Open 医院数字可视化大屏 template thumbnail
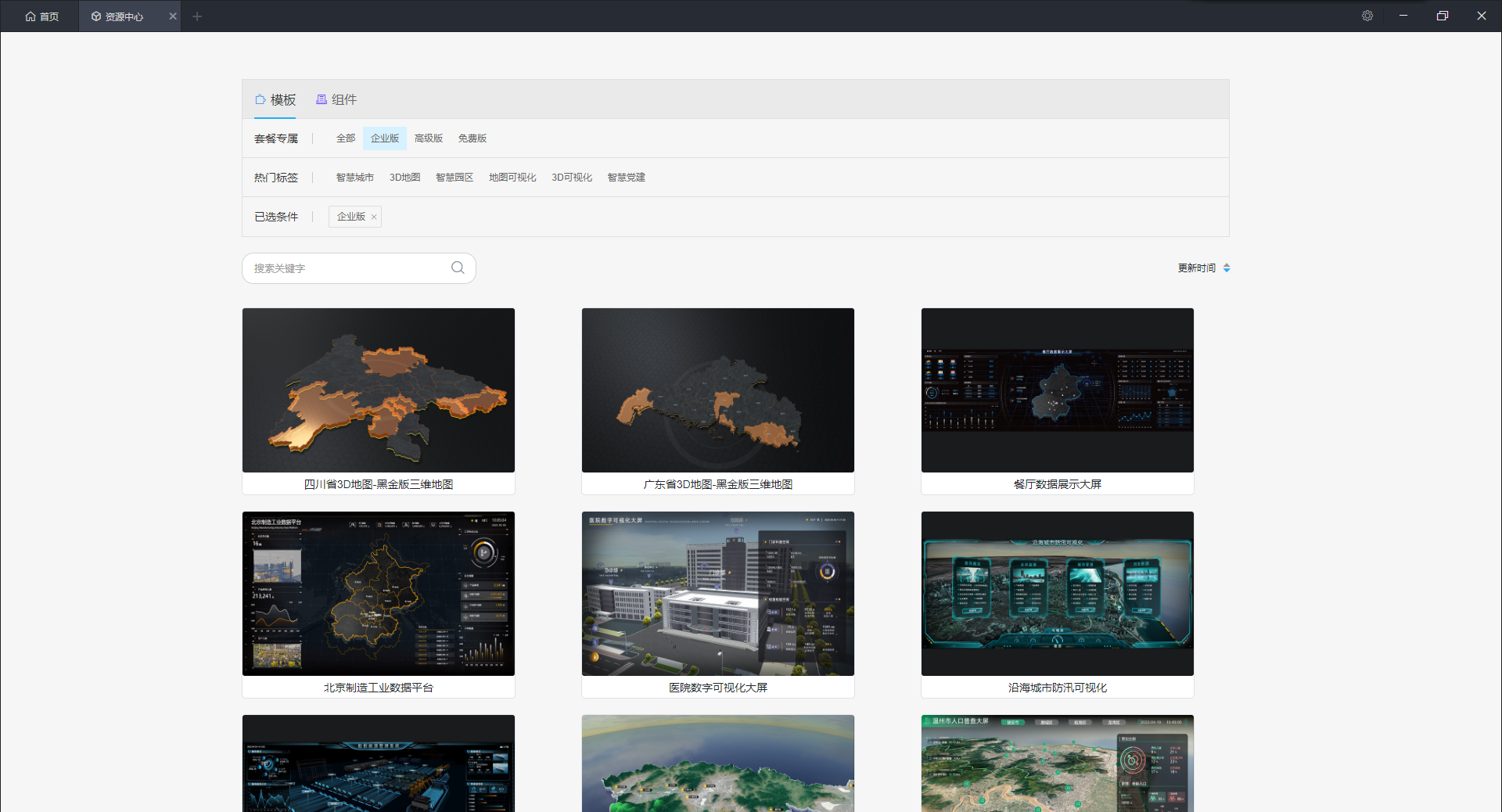Image resolution: width=1502 pixels, height=812 pixels. (x=718, y=594)
